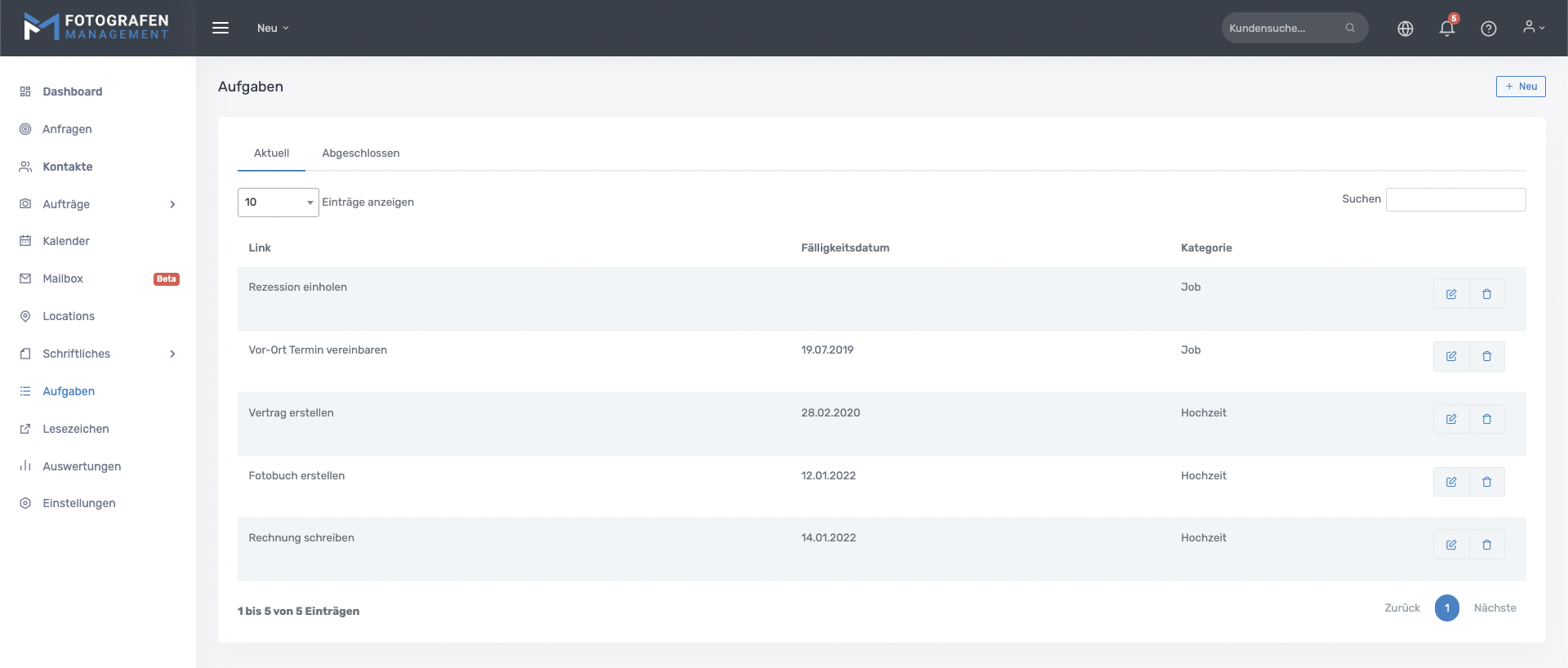Edit the 'Fotobuch erstellen' task
Image resolution: width=1568 pixels, height=668 pixels.
(1450, 482)
